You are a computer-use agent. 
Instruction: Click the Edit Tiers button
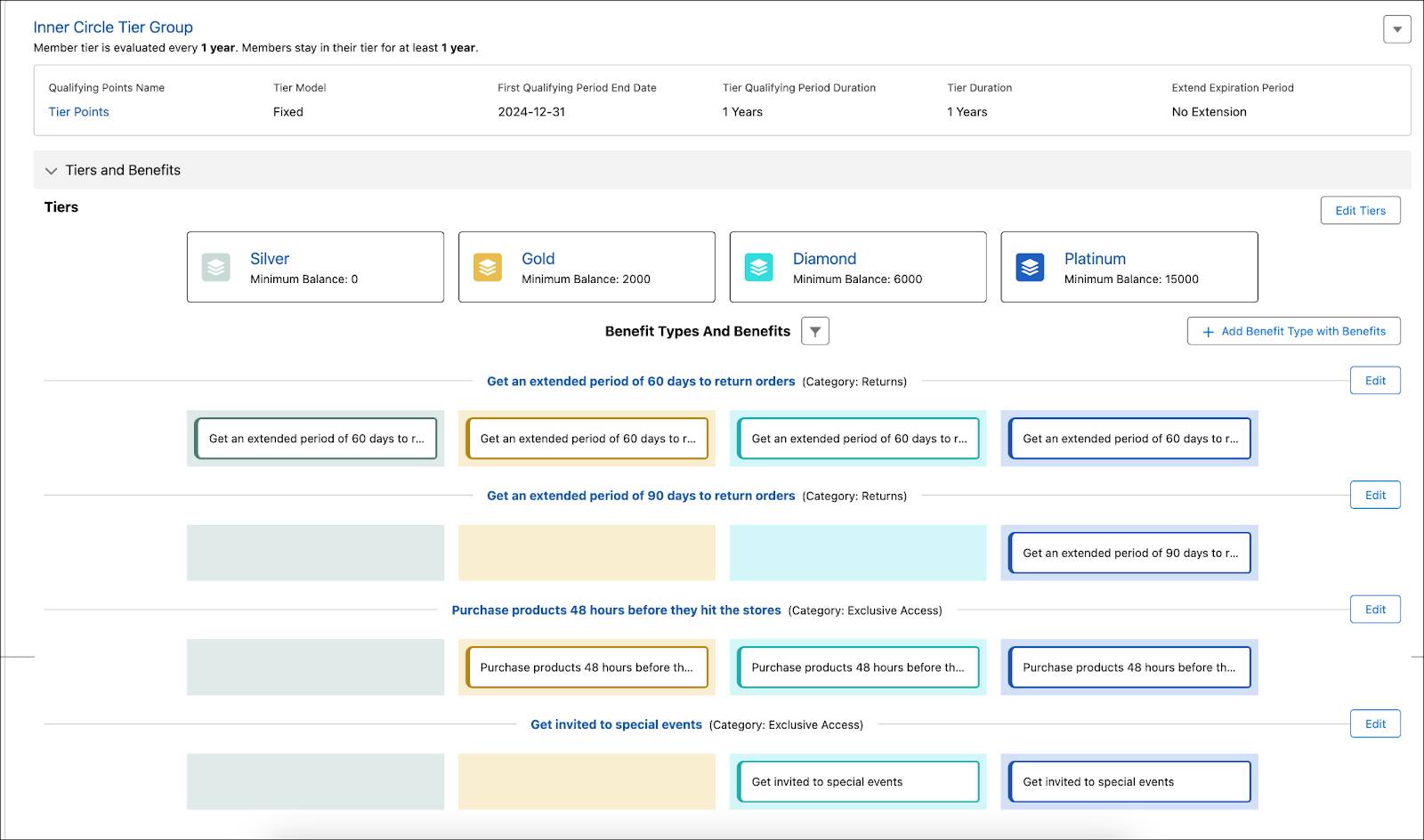(x=1360, y=211)
